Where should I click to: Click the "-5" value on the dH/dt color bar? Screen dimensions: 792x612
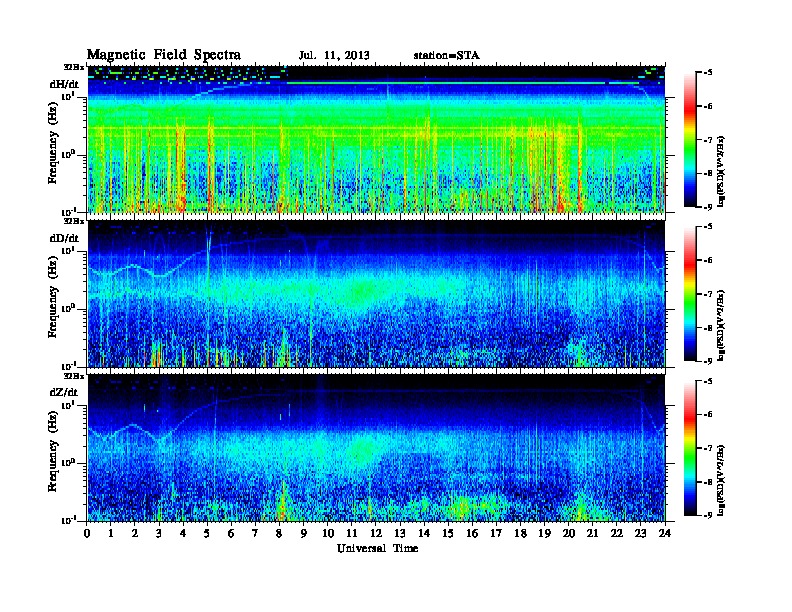708,73
